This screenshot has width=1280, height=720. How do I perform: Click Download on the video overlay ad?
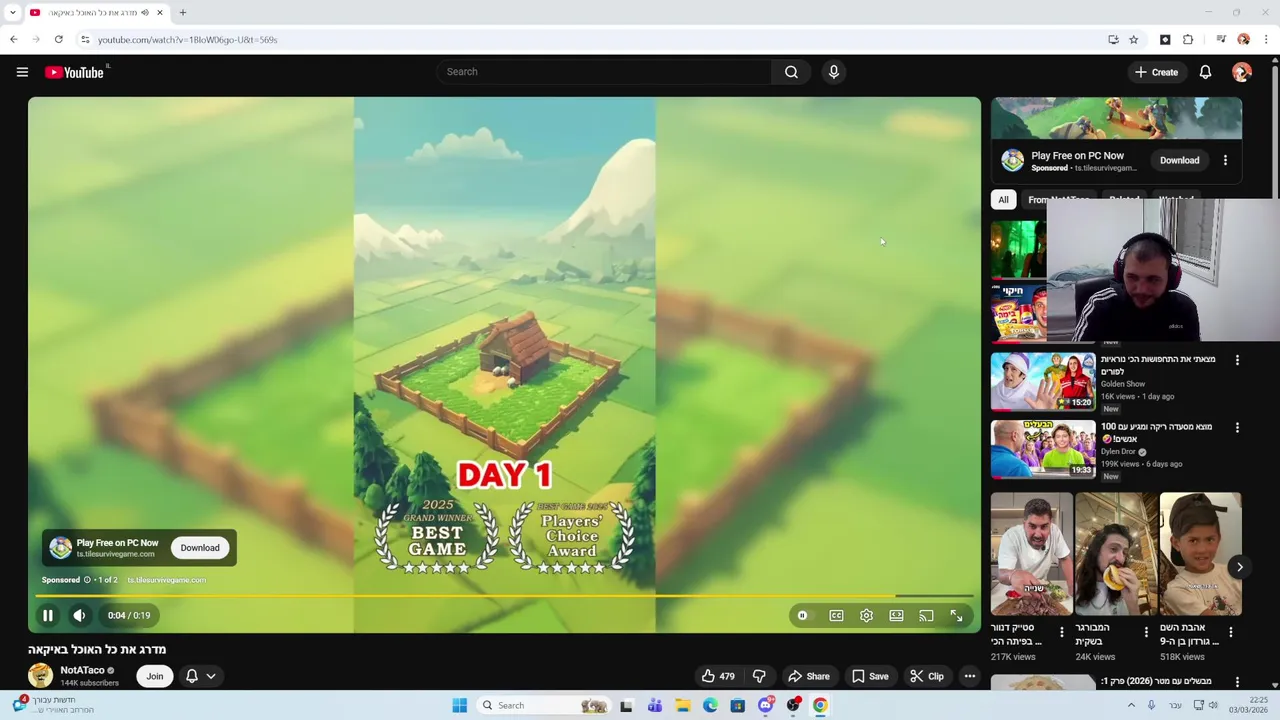200,547
